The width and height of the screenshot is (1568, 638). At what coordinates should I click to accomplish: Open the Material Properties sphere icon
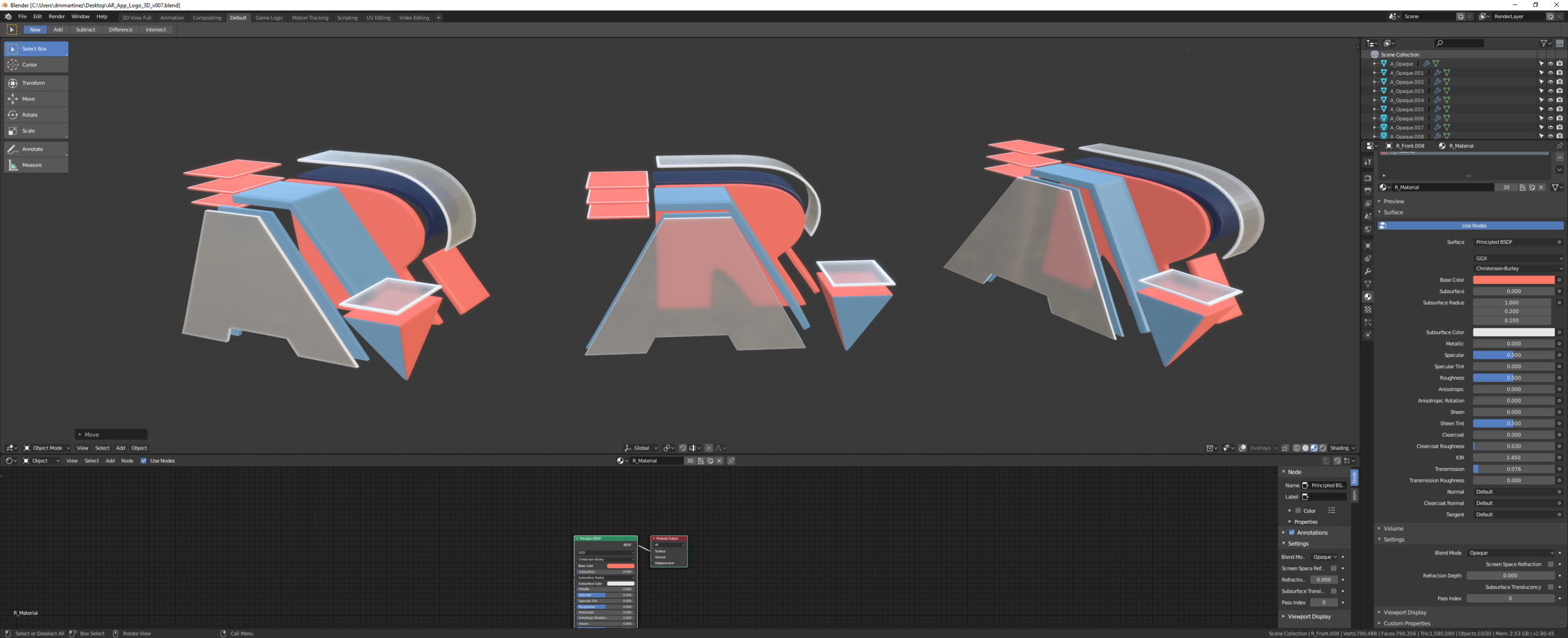[1368, 296]
